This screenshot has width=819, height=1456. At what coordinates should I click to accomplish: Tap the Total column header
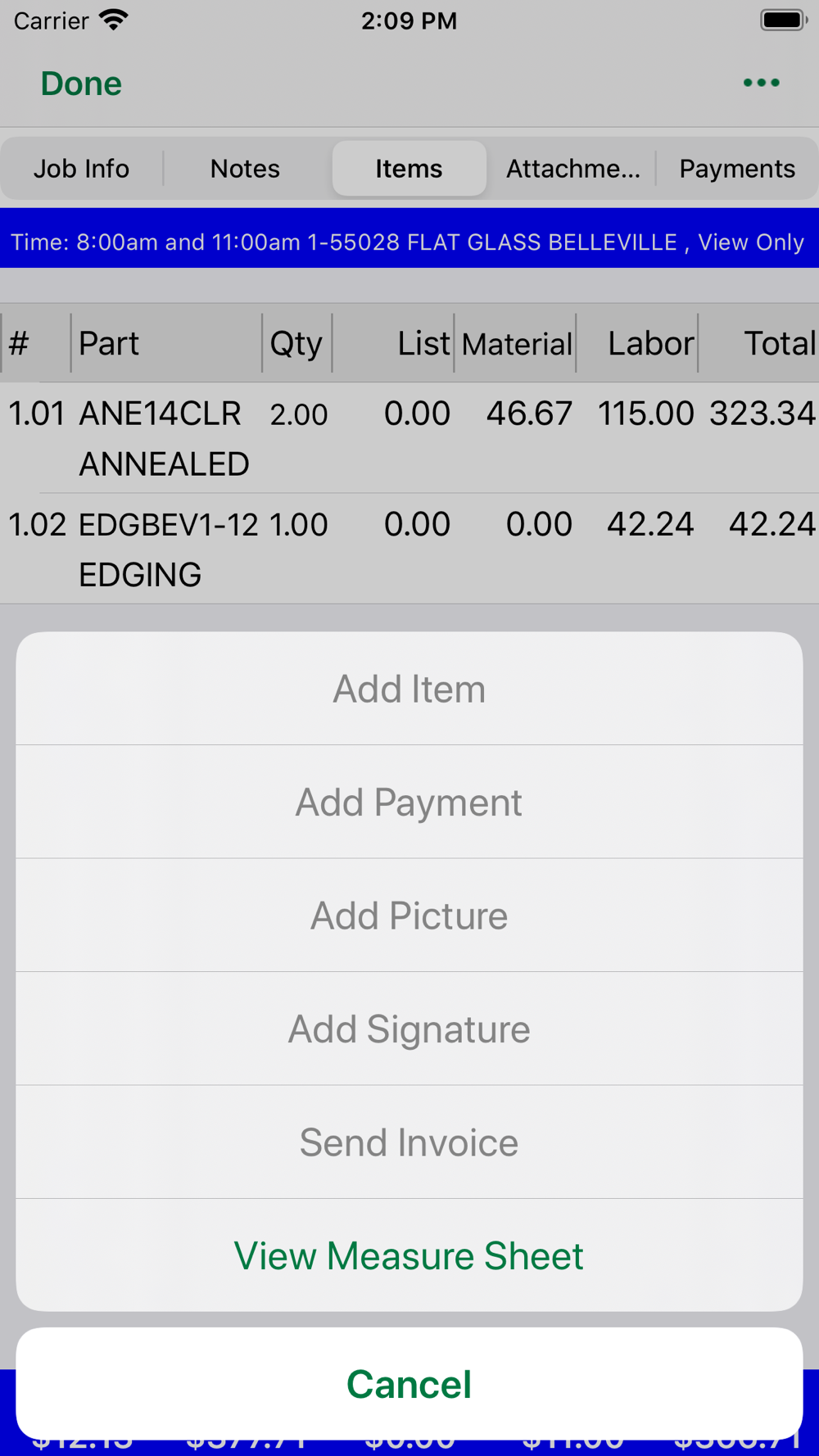pos(777,343)
